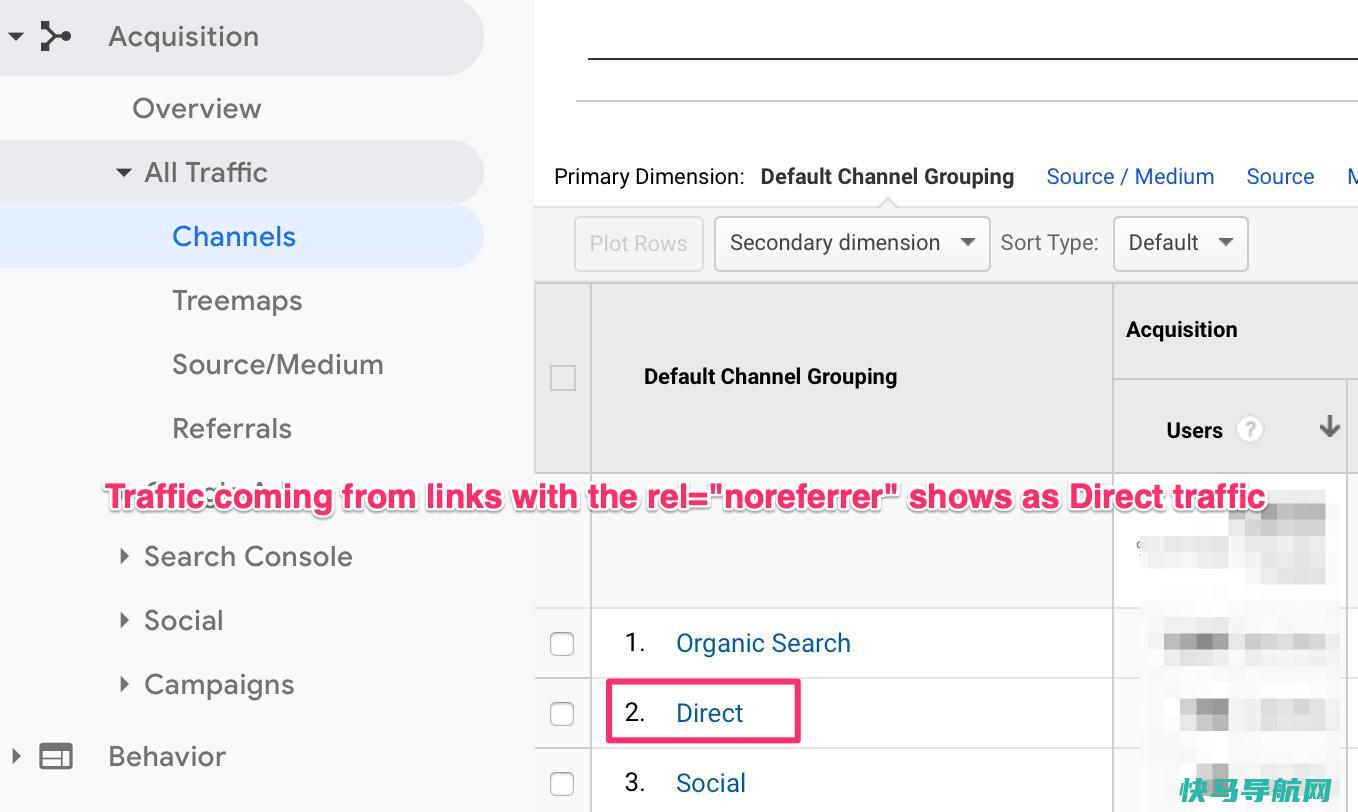Open the Referrals report
Screen dimensions: 1358x812
[232, 428]
